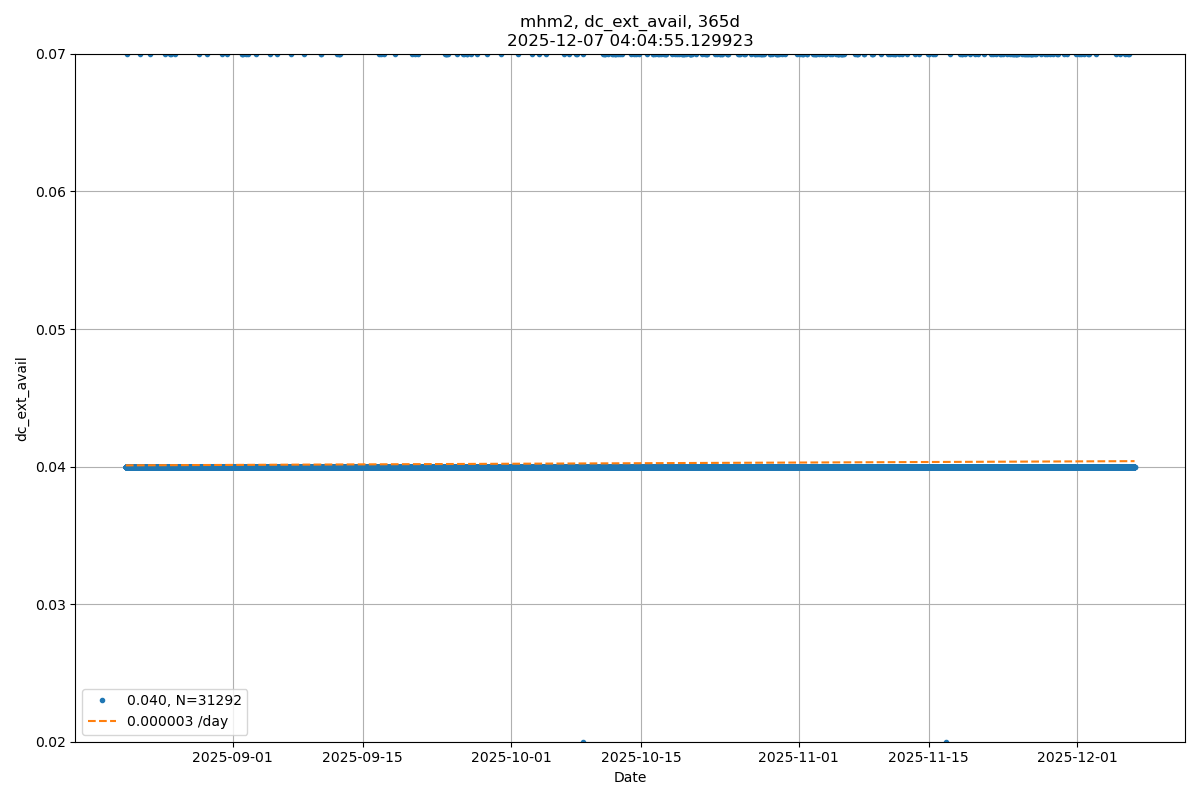Click the 0.03 y-axis tick label
The height and width of the screenshot is (800, 1200).
click(50, 604)
